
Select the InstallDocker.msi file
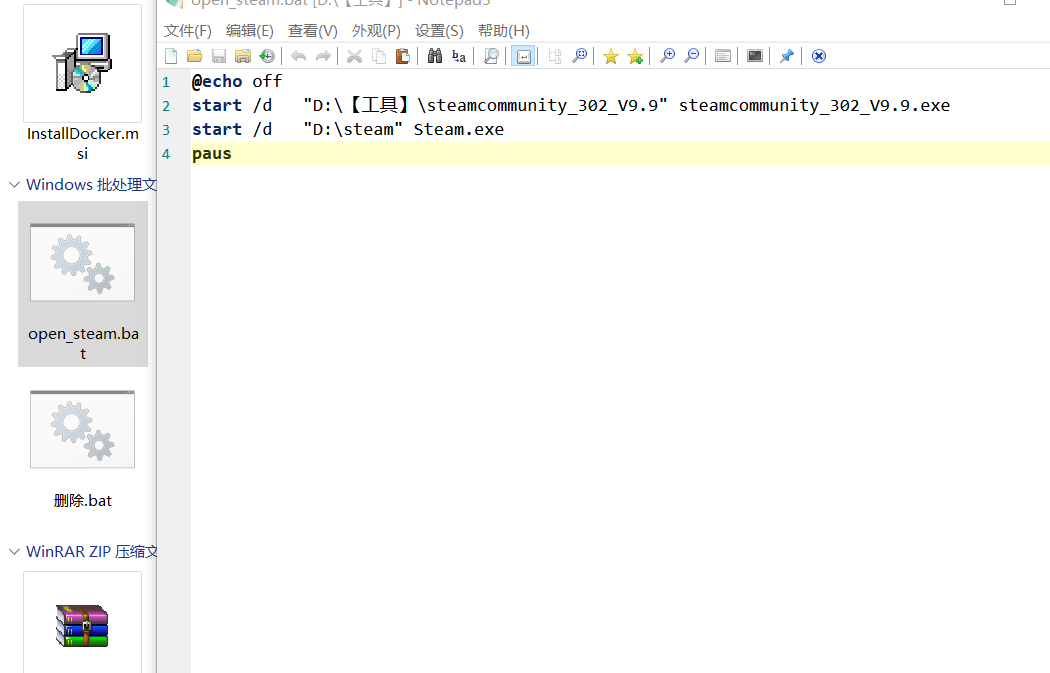coord(82,84)
